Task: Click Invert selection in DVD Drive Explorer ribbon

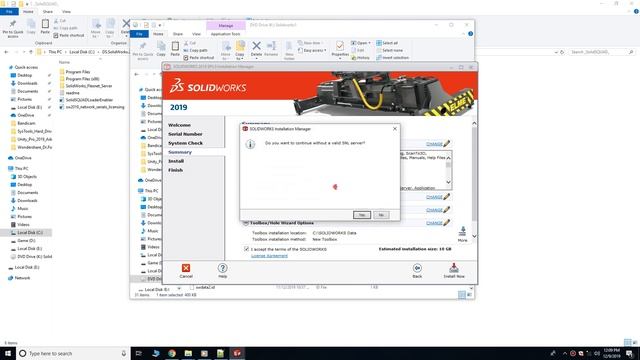Action: point(392,58)
